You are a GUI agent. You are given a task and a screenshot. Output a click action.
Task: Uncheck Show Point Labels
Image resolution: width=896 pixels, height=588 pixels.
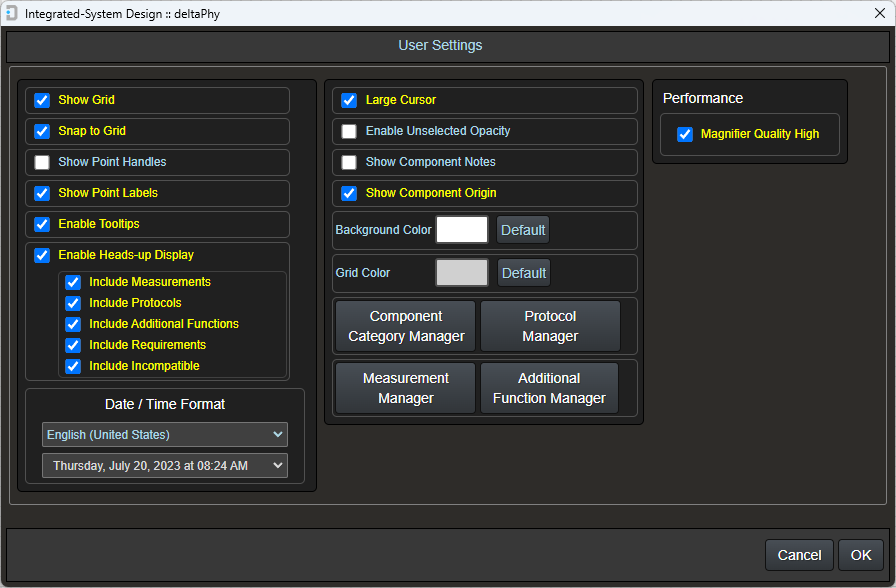pos(41,193)
